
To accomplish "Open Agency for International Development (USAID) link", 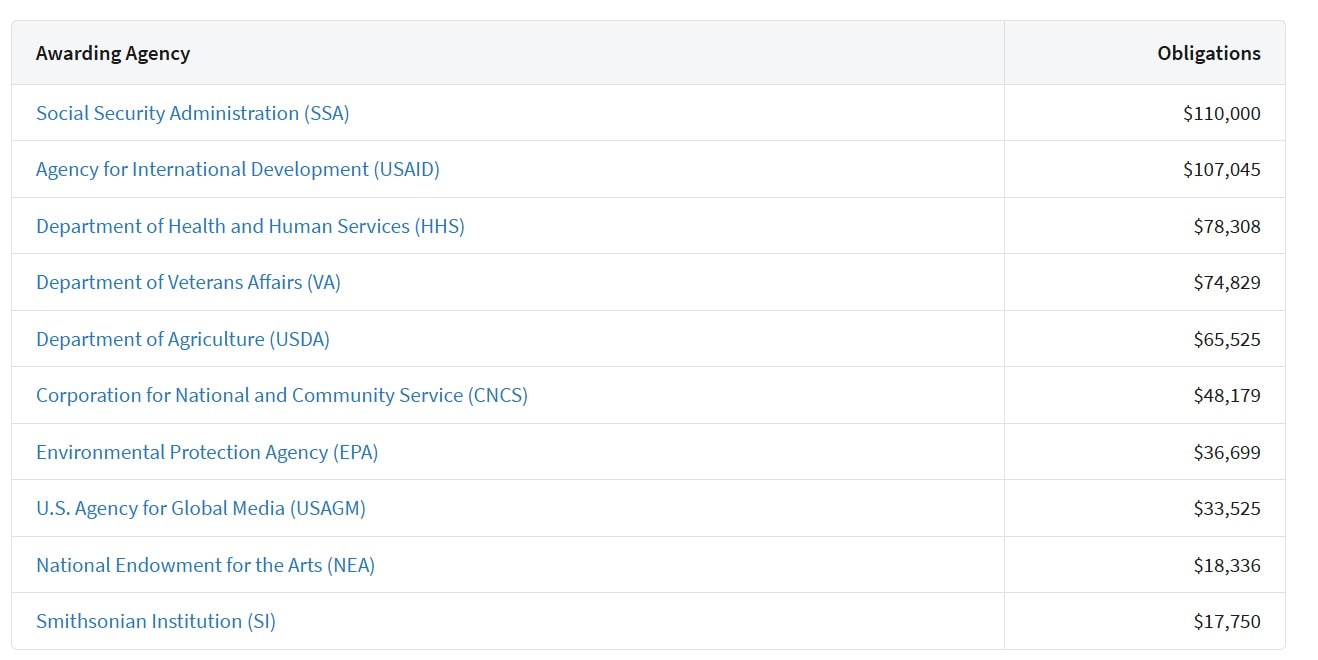I will (x=238, y=169).
